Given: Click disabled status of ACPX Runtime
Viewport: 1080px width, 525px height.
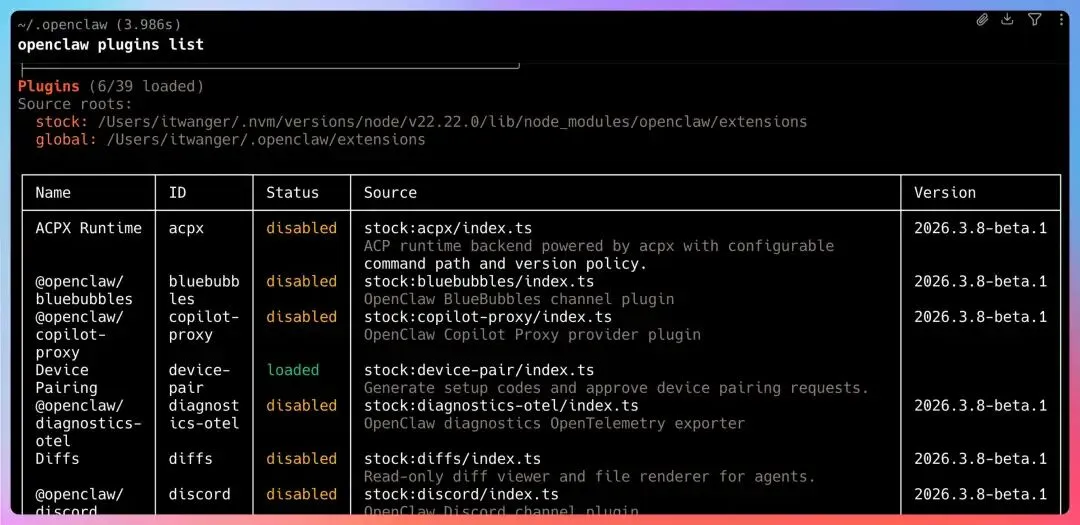Looking at the screenshot, I should pos(302,228).
